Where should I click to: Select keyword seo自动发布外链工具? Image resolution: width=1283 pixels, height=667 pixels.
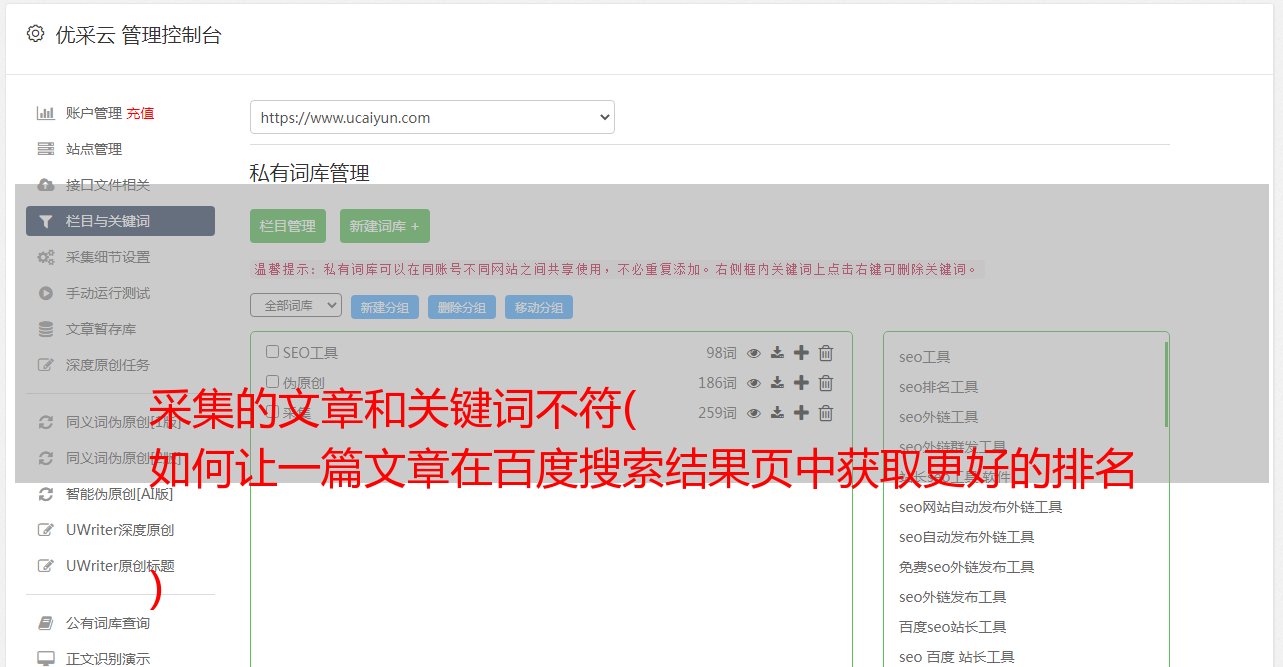pyautogui.click(x=966, y=537)
